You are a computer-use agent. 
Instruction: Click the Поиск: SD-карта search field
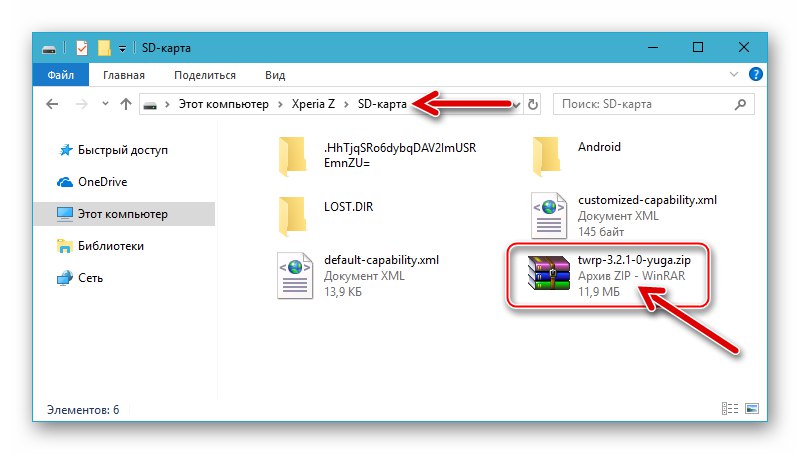point(654,104)
